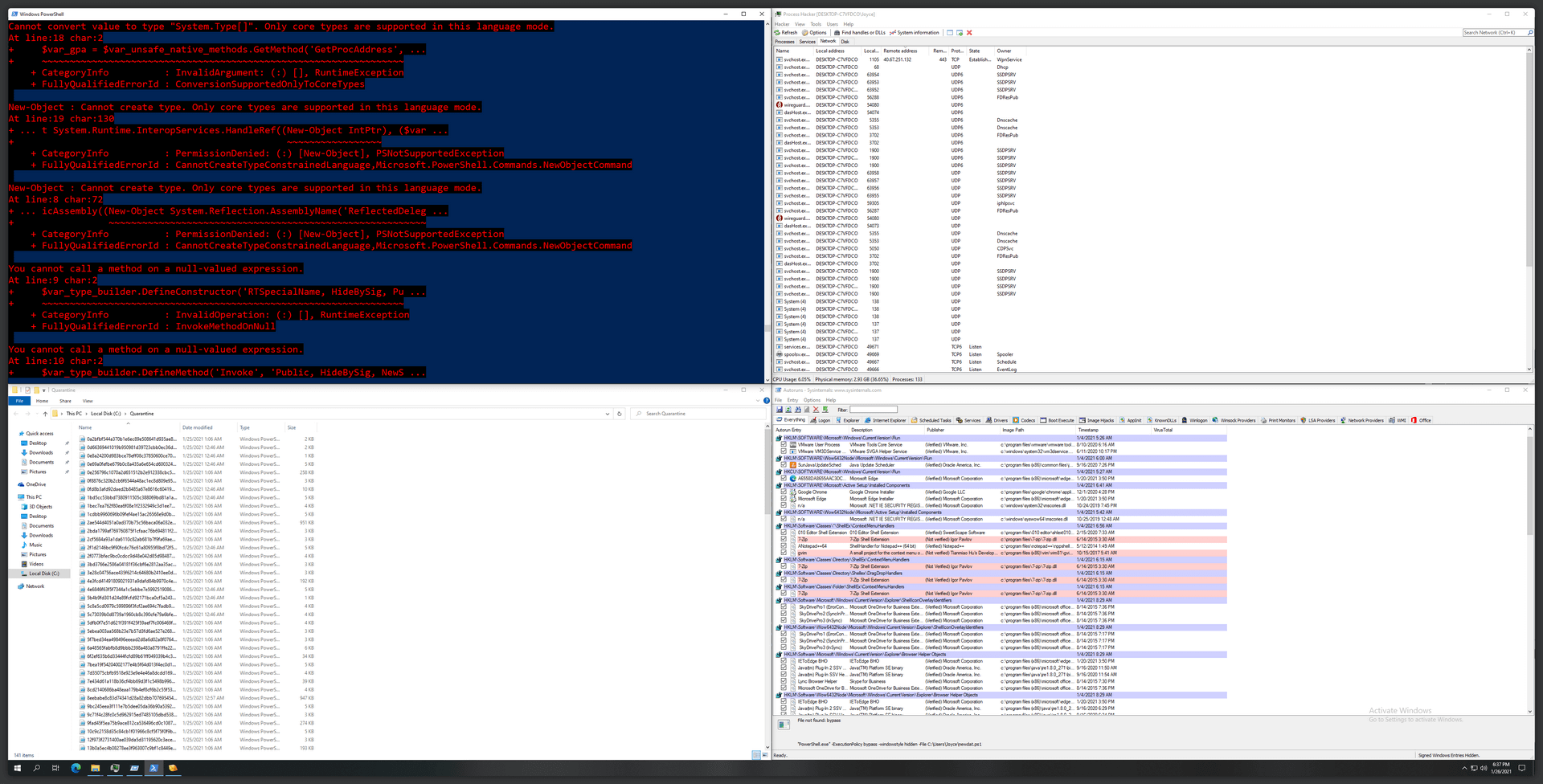Switch to Processes tab in Process Hacker
Screen dimensions: 1543x784
coord(784,42)
